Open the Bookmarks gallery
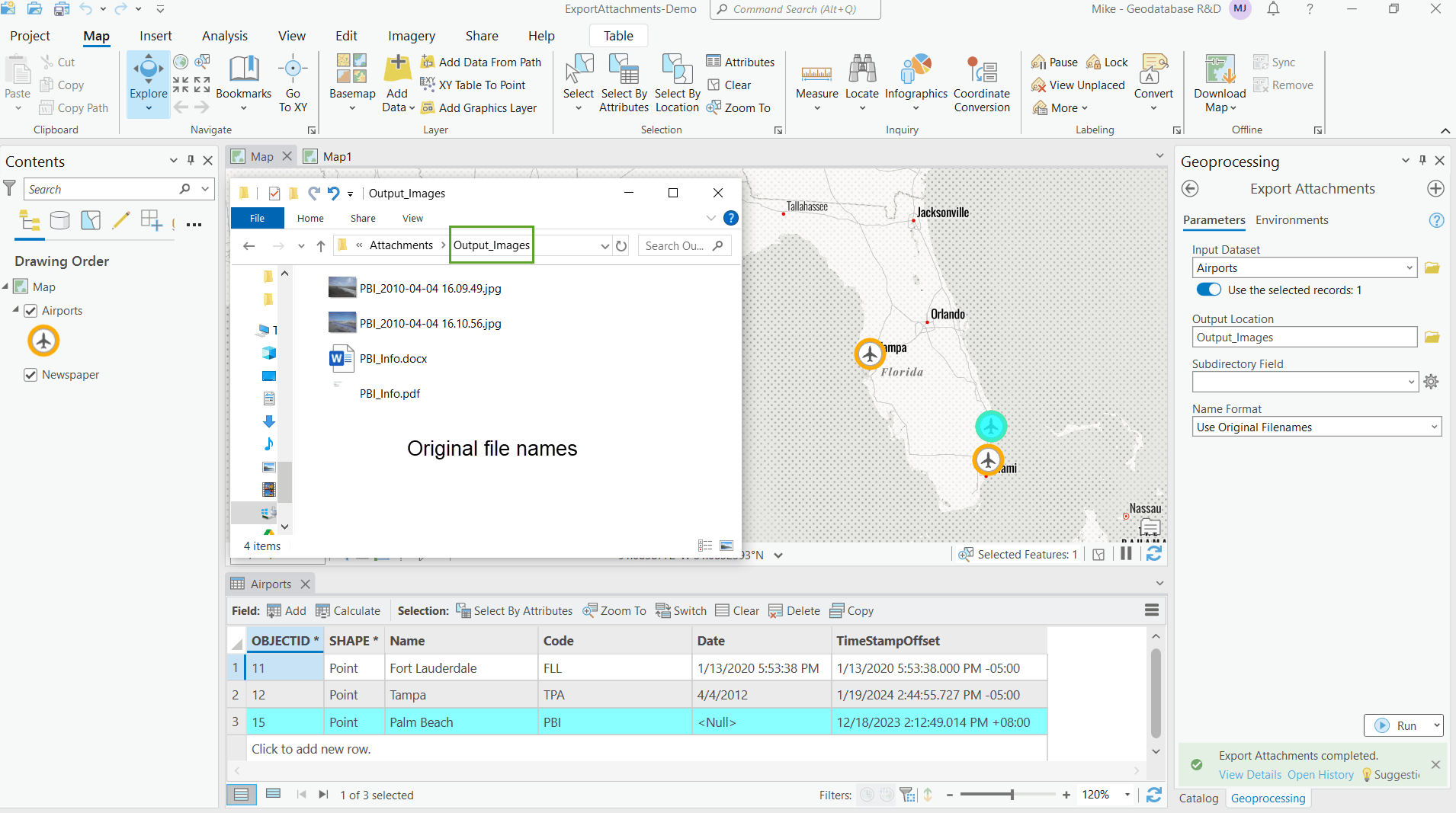This screenshot has width=1456, height=813. click(243, 79)
